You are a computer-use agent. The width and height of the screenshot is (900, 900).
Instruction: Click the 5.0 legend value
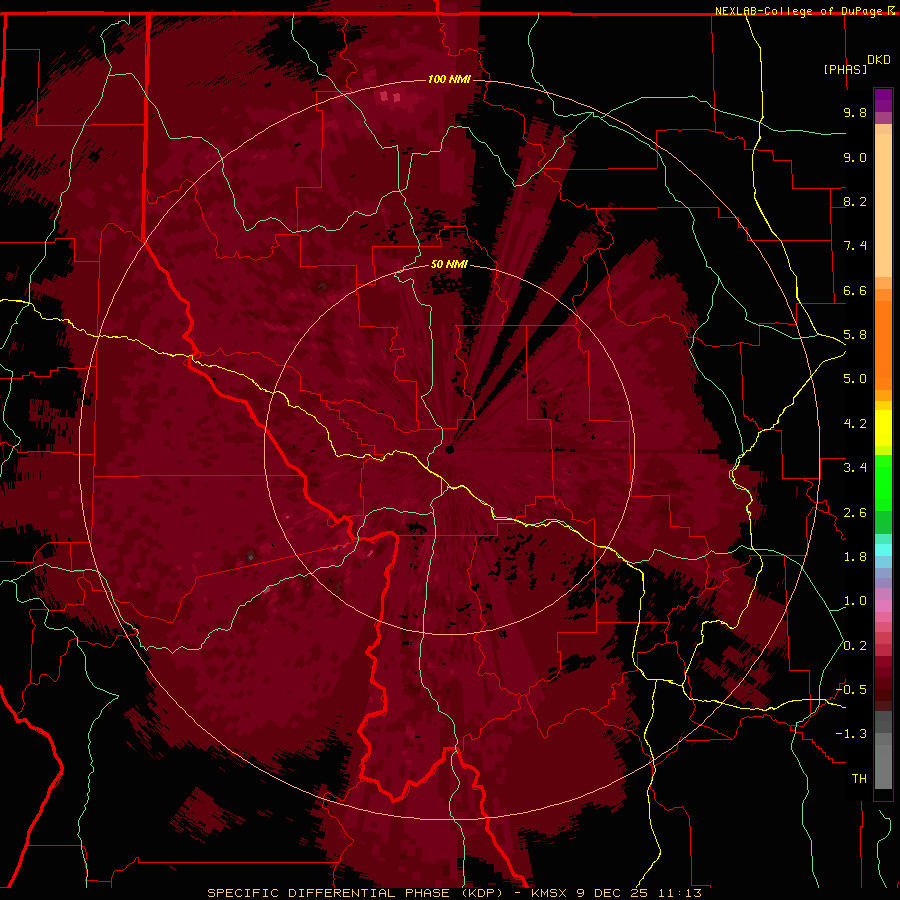click(x=855, y=379)
